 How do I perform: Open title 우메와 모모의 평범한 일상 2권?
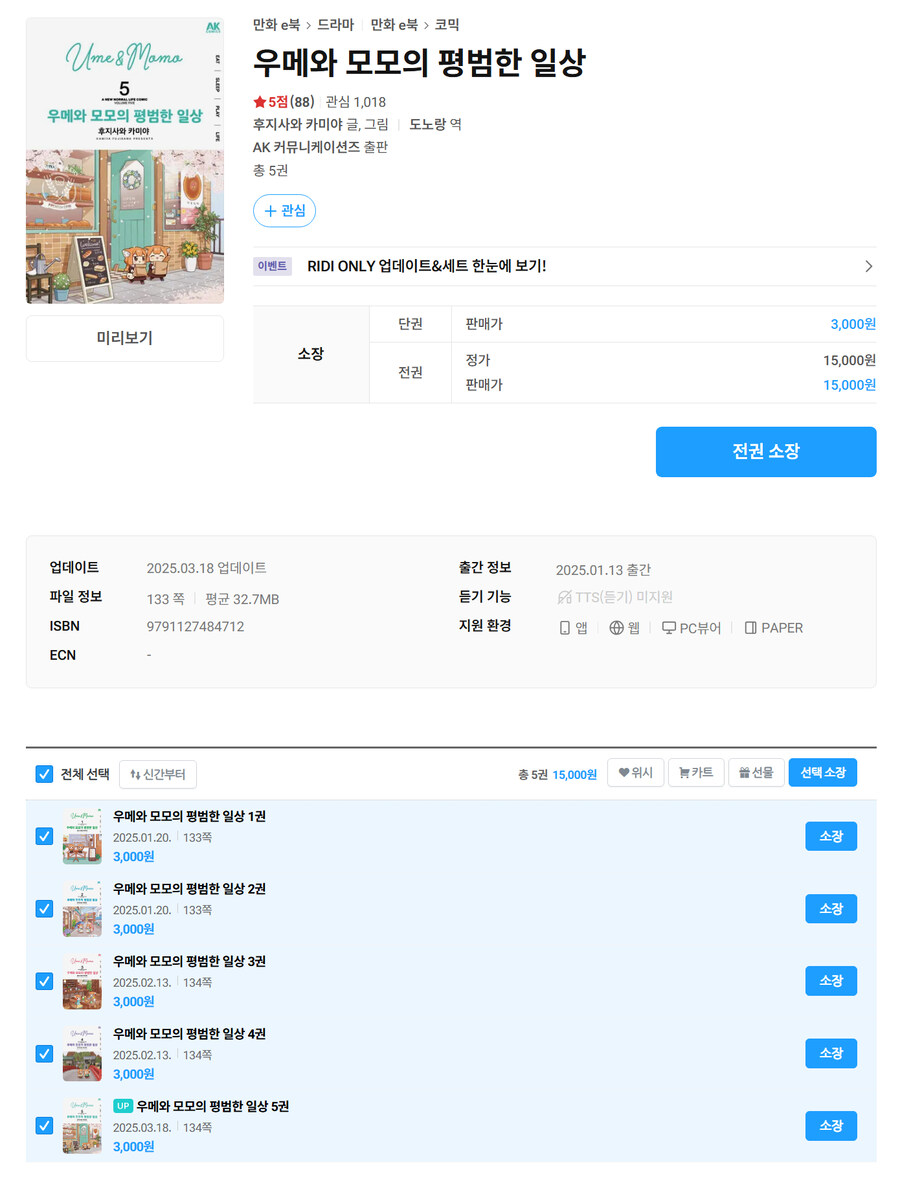click(x=189, y=889)
